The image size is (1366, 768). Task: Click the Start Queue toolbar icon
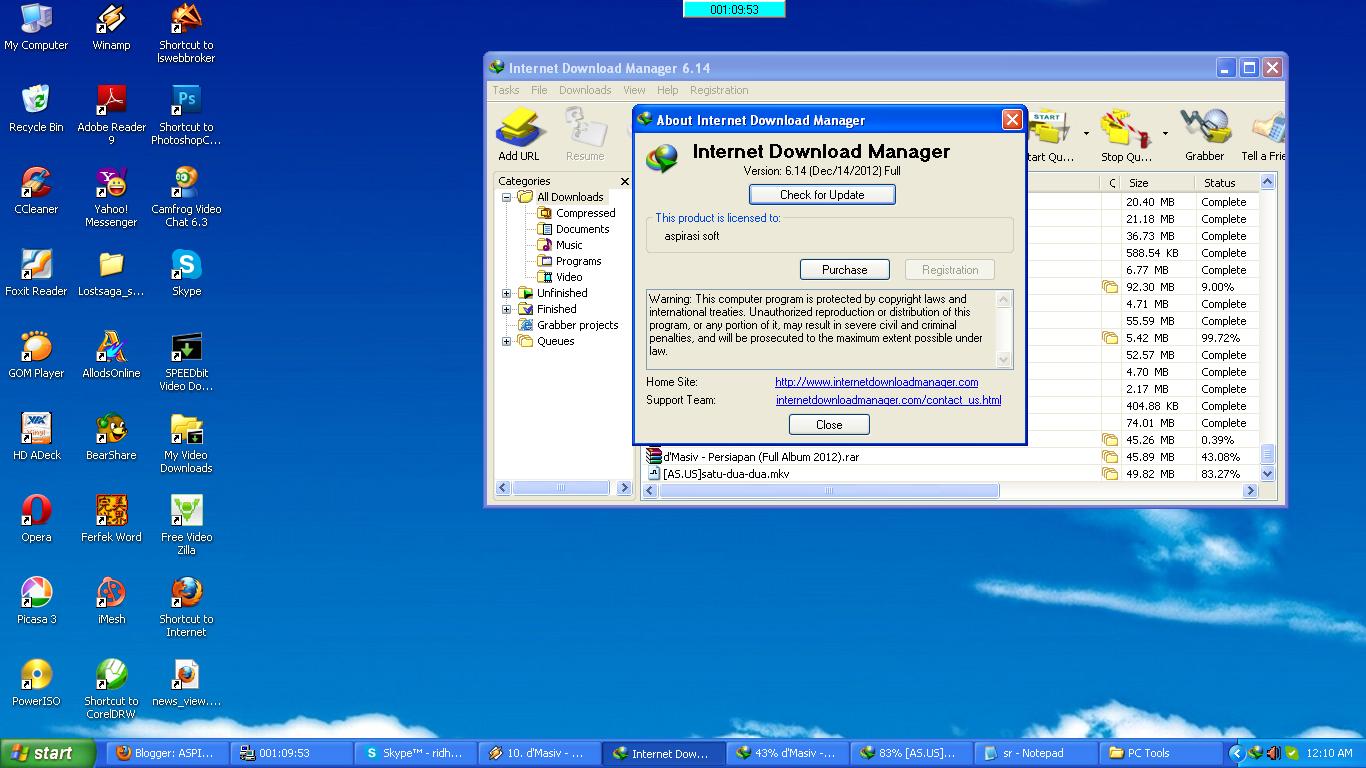pos(1050,135)
